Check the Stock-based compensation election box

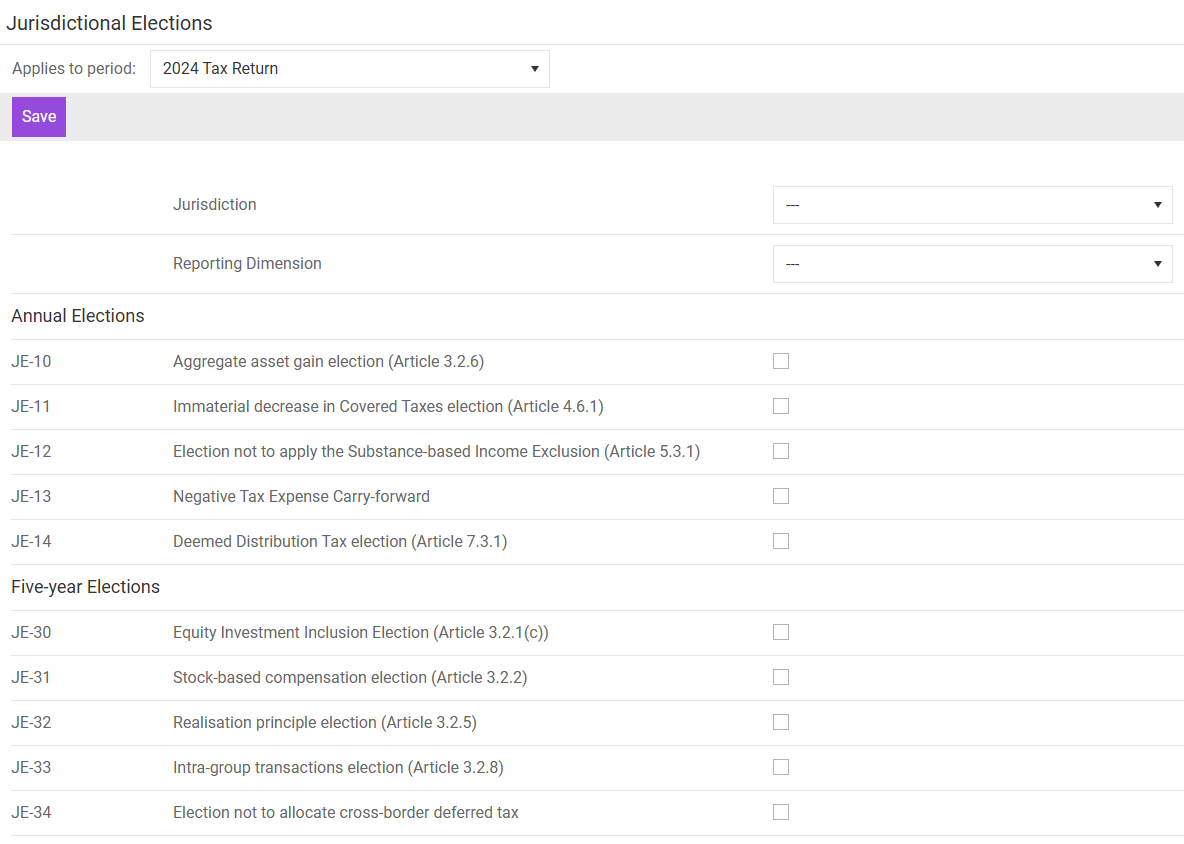781,677
